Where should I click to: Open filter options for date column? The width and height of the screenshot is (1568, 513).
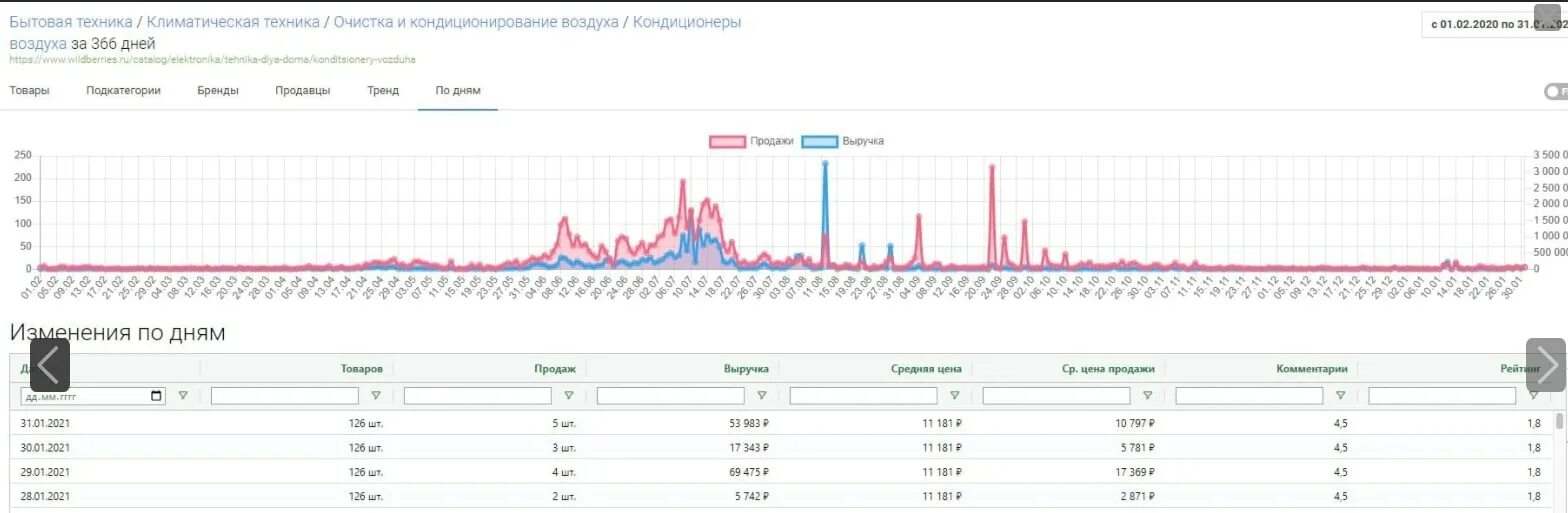tap(183, 396)
